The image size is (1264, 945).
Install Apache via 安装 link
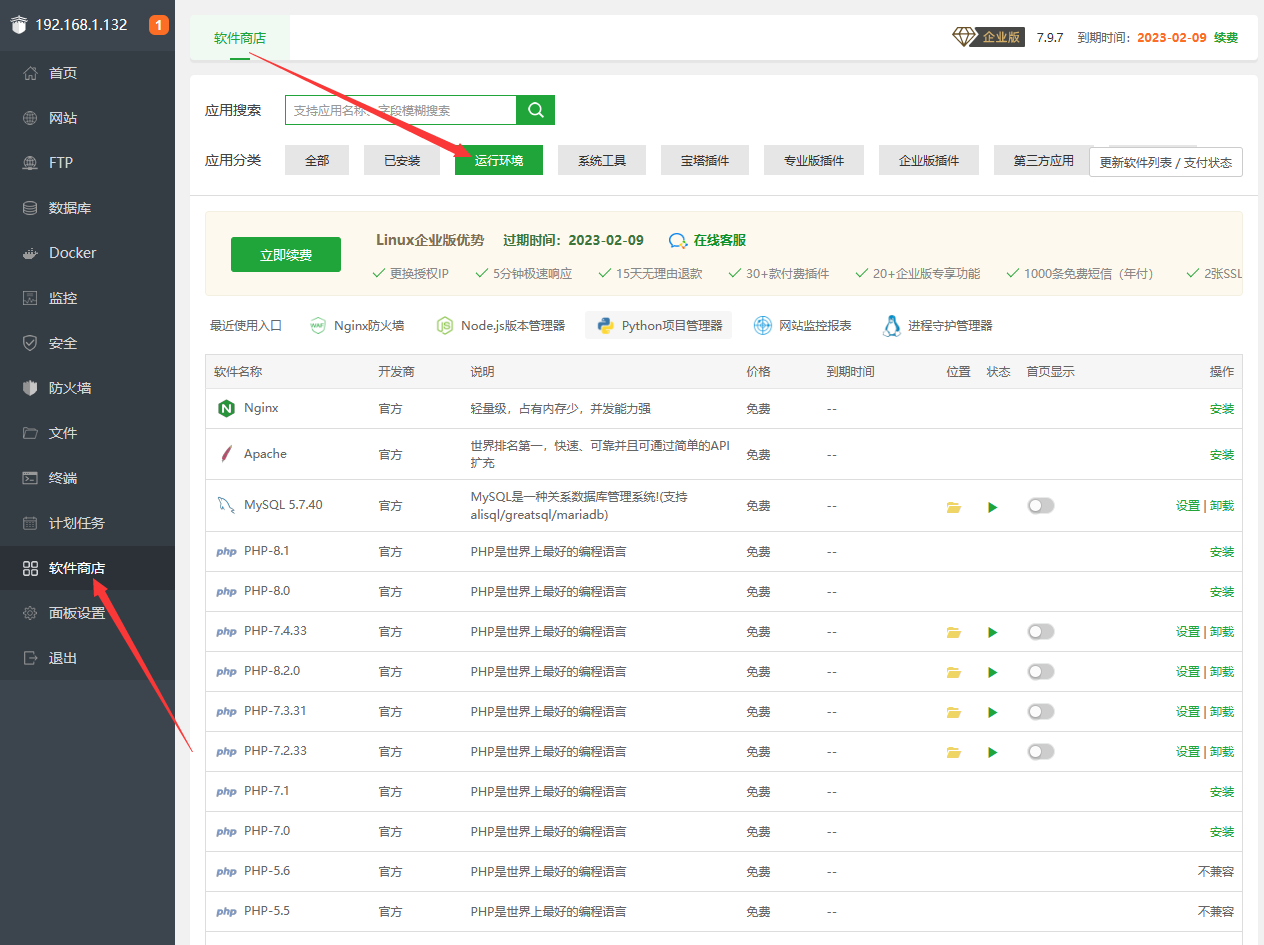click(x=1222, y=455)
